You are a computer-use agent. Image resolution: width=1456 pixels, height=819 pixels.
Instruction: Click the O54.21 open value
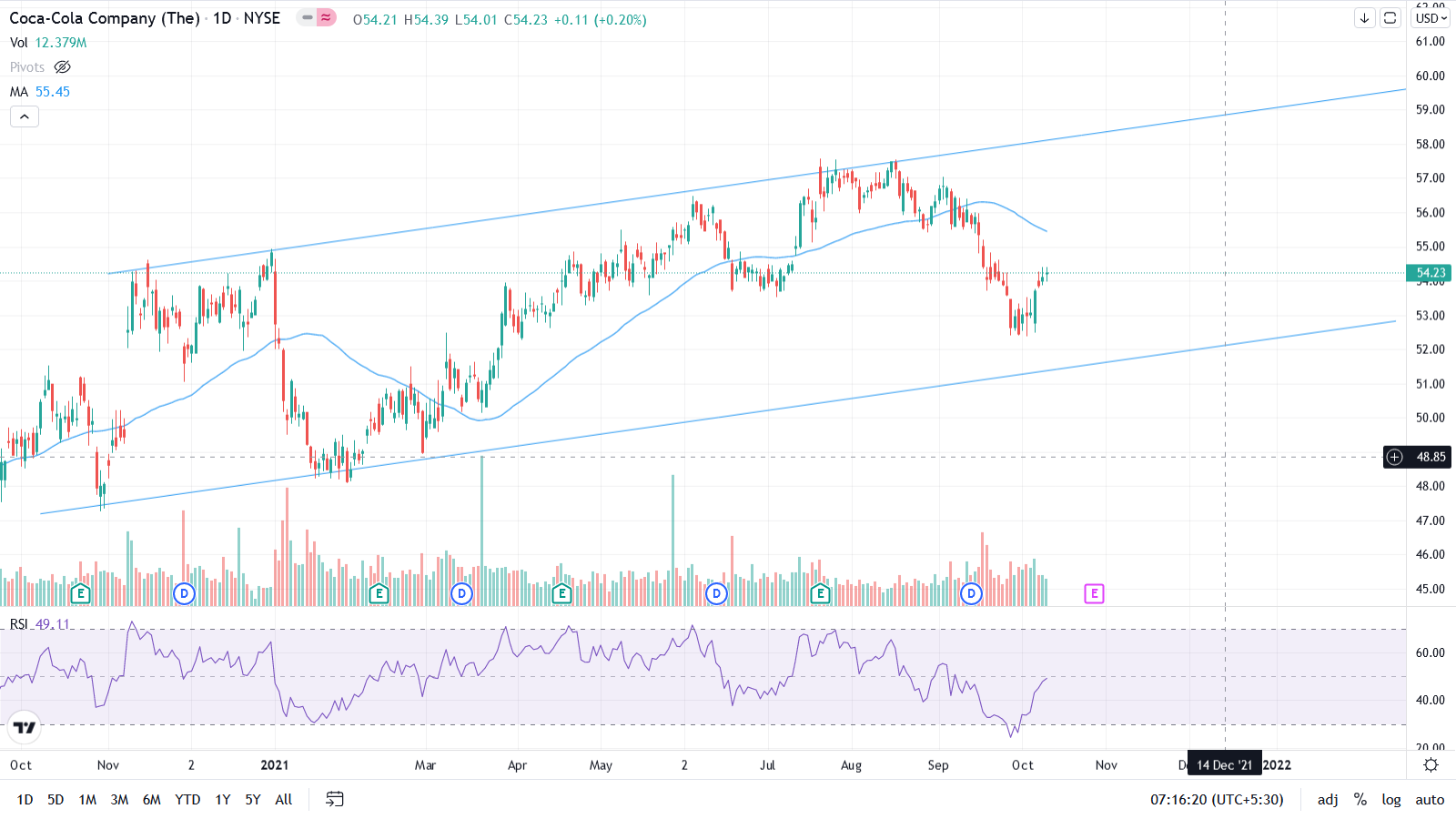pyautogui.click(x=375, y=19)
